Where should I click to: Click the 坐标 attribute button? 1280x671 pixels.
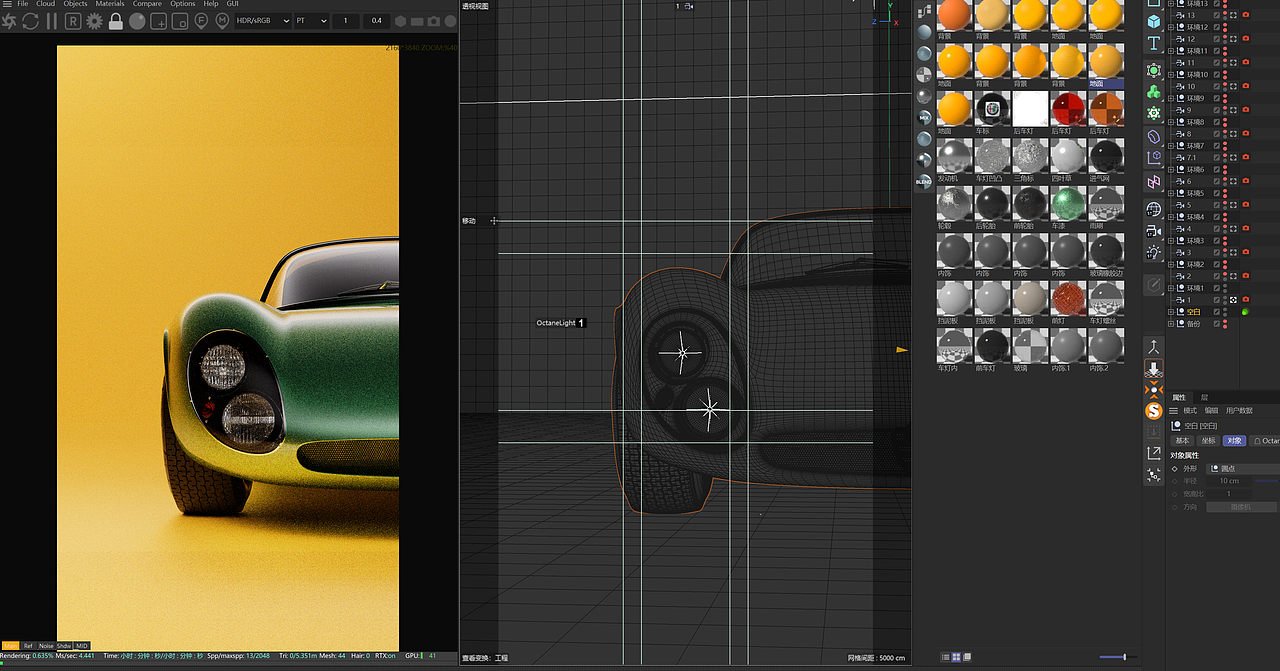(x=1209, y=440)
